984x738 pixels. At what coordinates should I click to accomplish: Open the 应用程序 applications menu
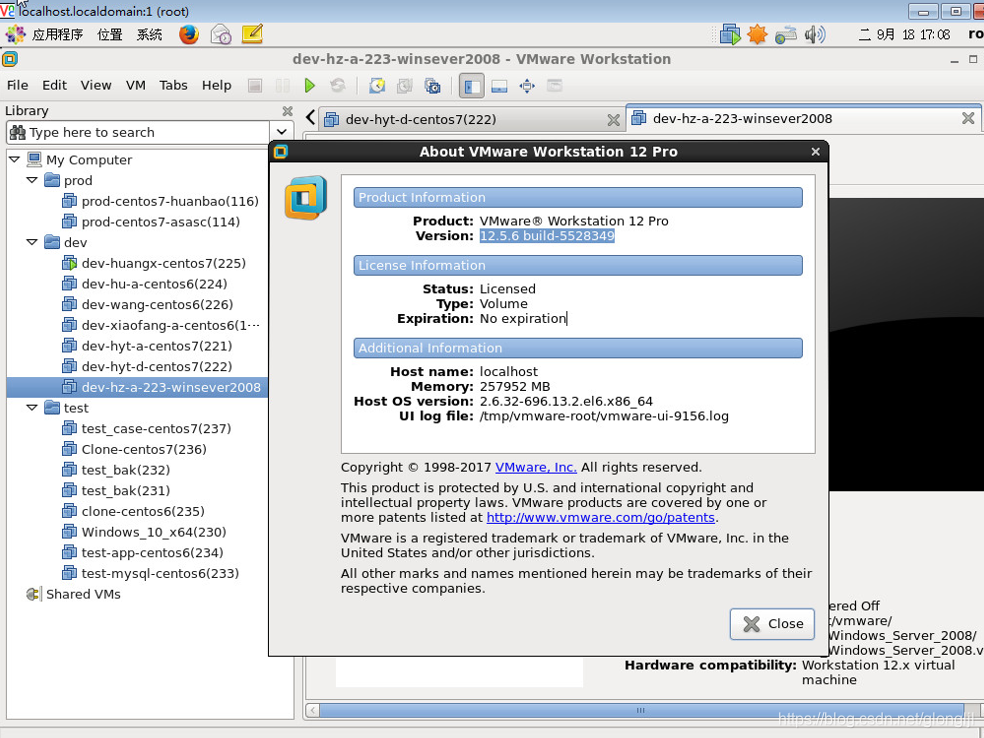[57, 35]
